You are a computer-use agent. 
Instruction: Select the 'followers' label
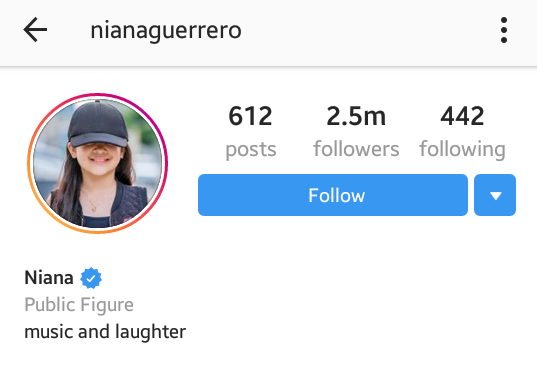tap(356, 149)
